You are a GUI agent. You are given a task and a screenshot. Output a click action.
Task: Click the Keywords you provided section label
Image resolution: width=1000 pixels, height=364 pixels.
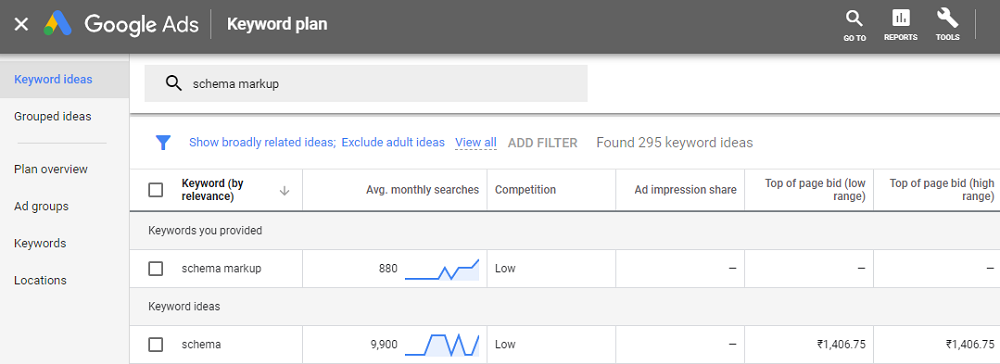[x=205, y=230]
